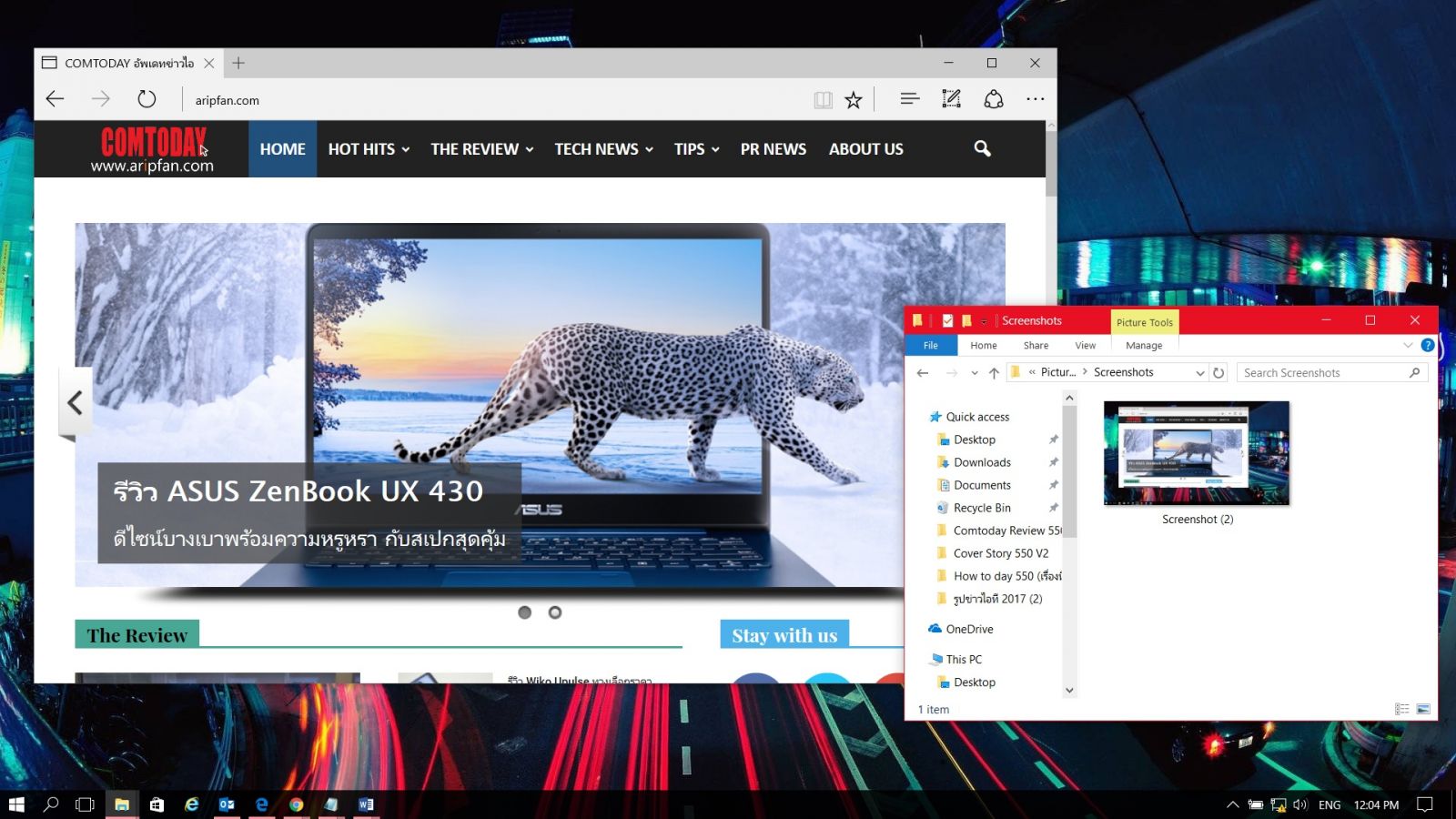
Task: Open a new tab in Edge
Action: coord(238,63)
